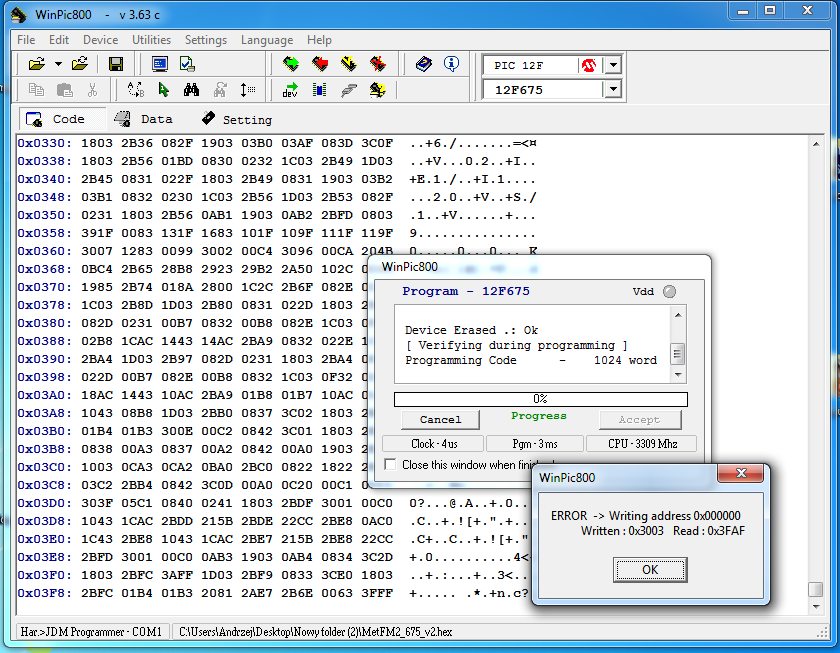Click the address label 0x0330:
Viewport: 840px width, 653px height.
tap(44, 143)
